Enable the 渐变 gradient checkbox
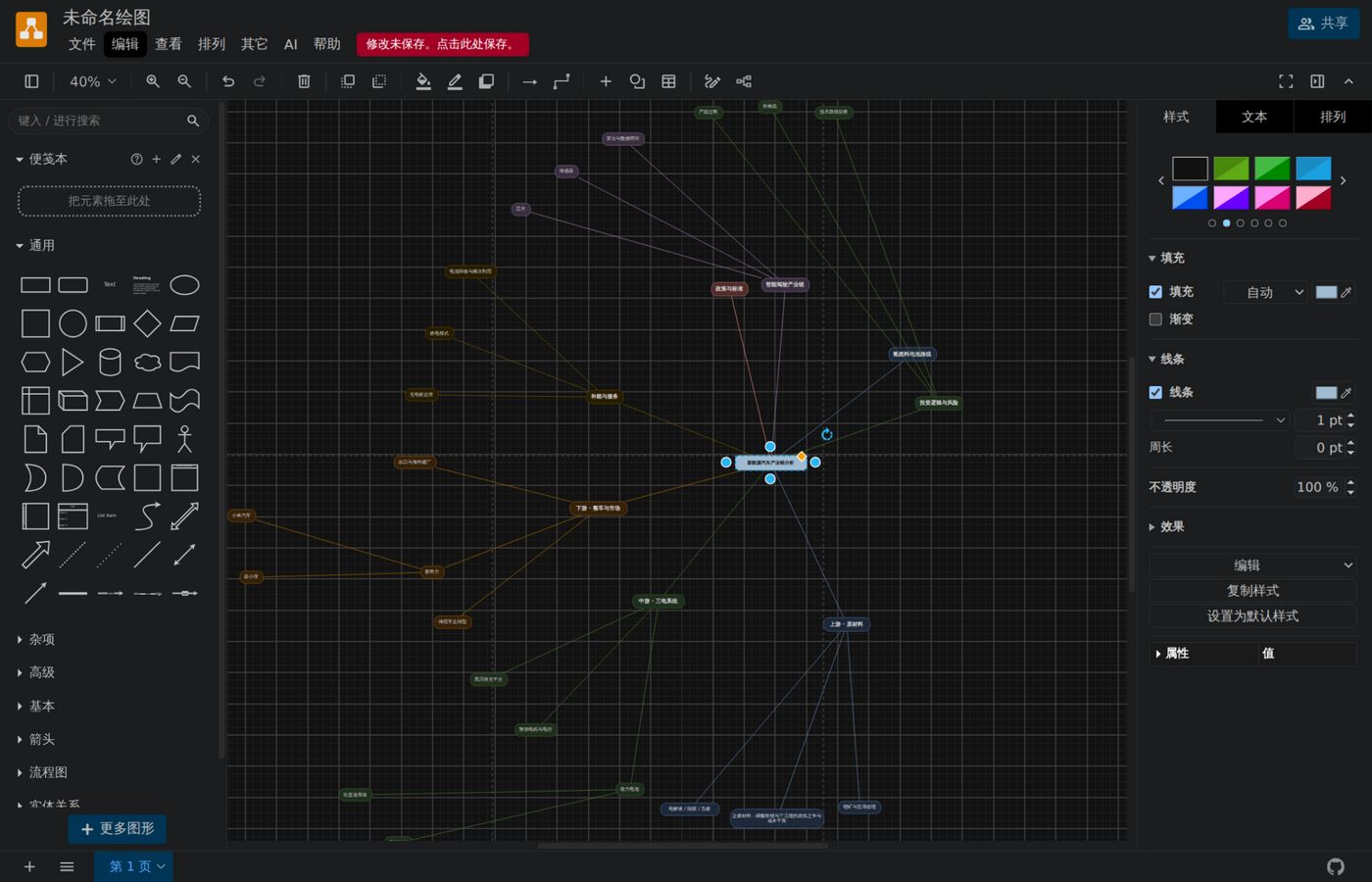Image resolution: width=1372 pixels, height=882 pixels. click(1155, 319)
